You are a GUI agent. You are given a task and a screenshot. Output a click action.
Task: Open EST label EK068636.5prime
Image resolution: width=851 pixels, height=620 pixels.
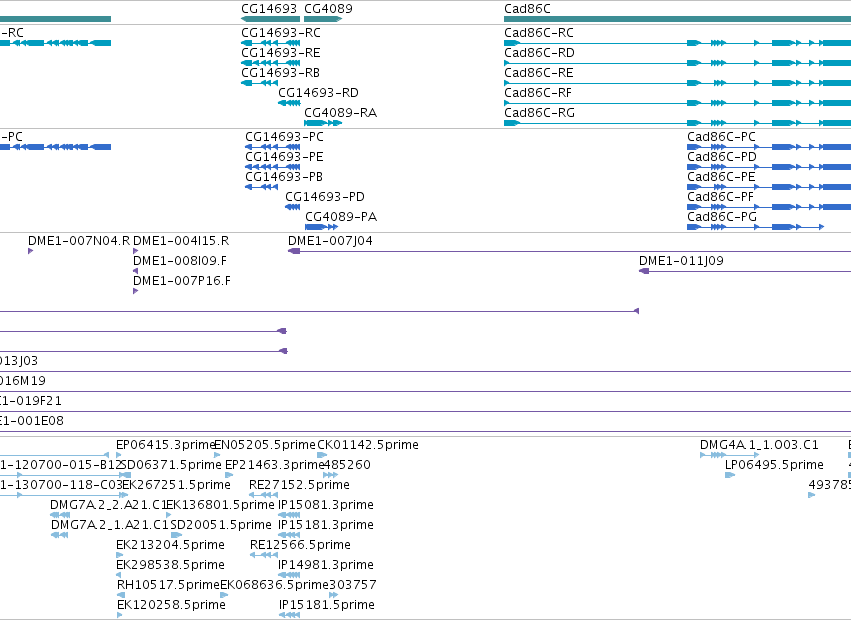click(x=274, y=586)
